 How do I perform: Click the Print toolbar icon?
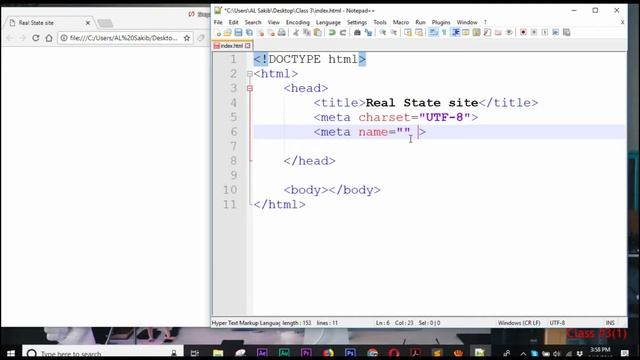coord(282,33)
